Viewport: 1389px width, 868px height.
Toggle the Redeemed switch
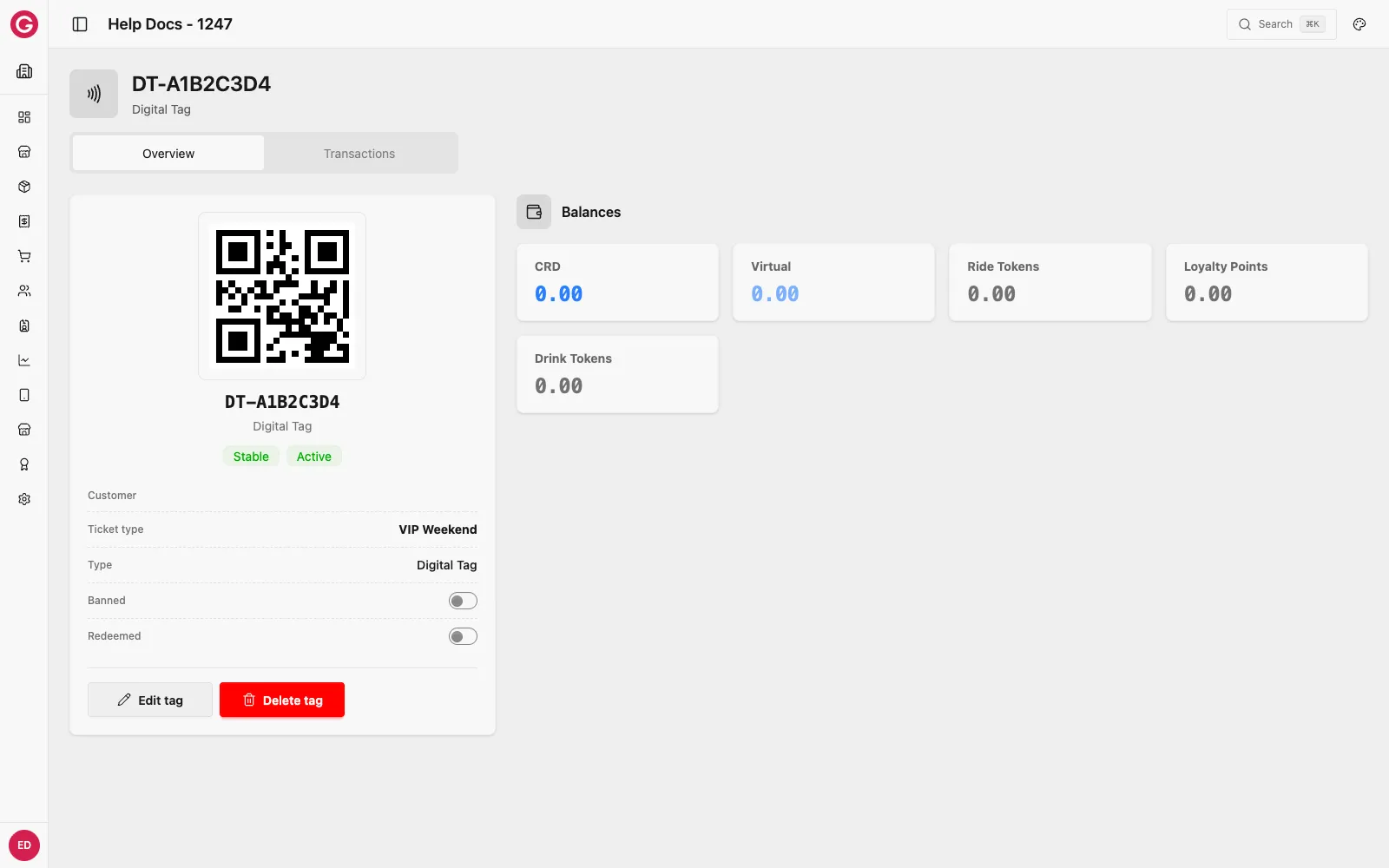[463, 636]
